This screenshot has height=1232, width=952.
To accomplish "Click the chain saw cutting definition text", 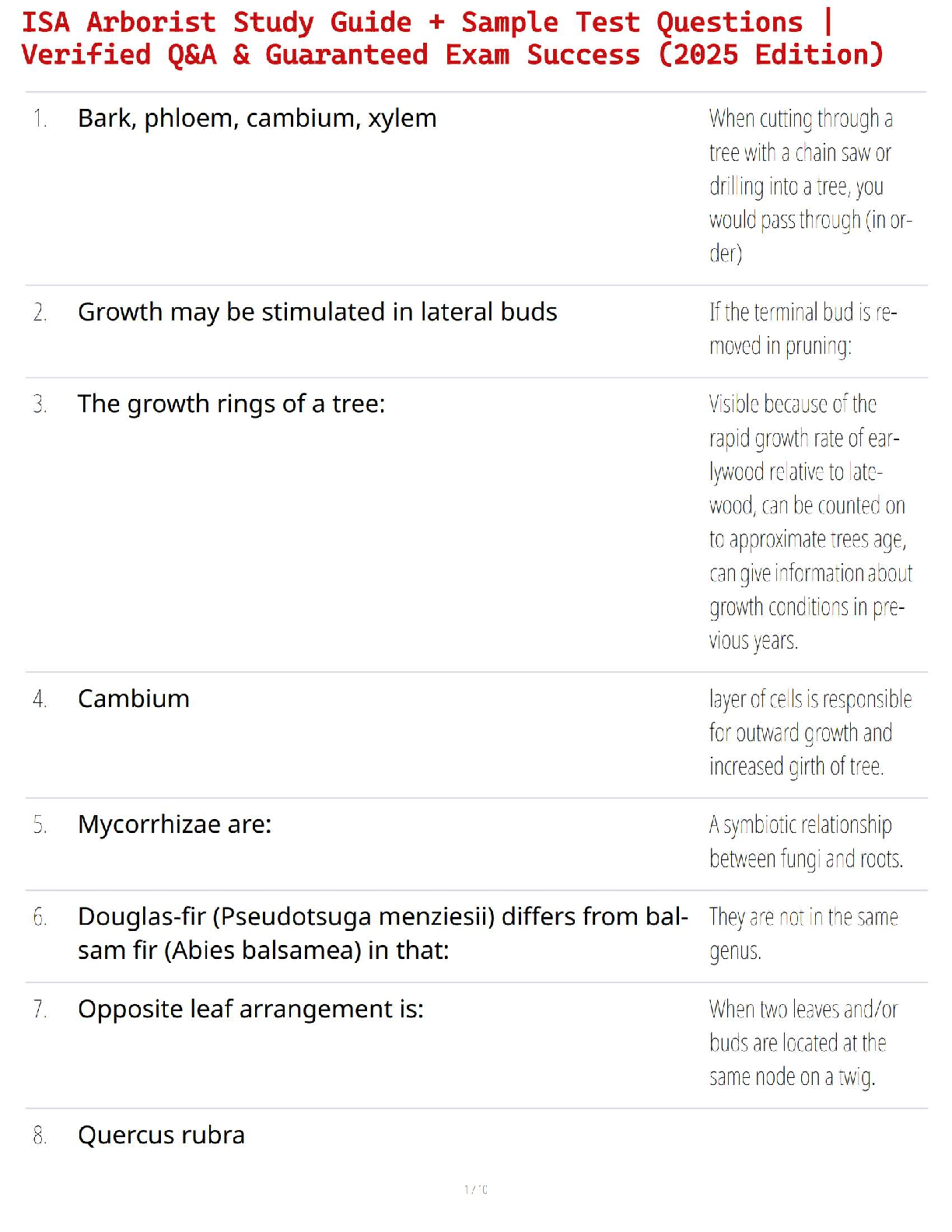I will pyautogui.click(x=810, y=186).
